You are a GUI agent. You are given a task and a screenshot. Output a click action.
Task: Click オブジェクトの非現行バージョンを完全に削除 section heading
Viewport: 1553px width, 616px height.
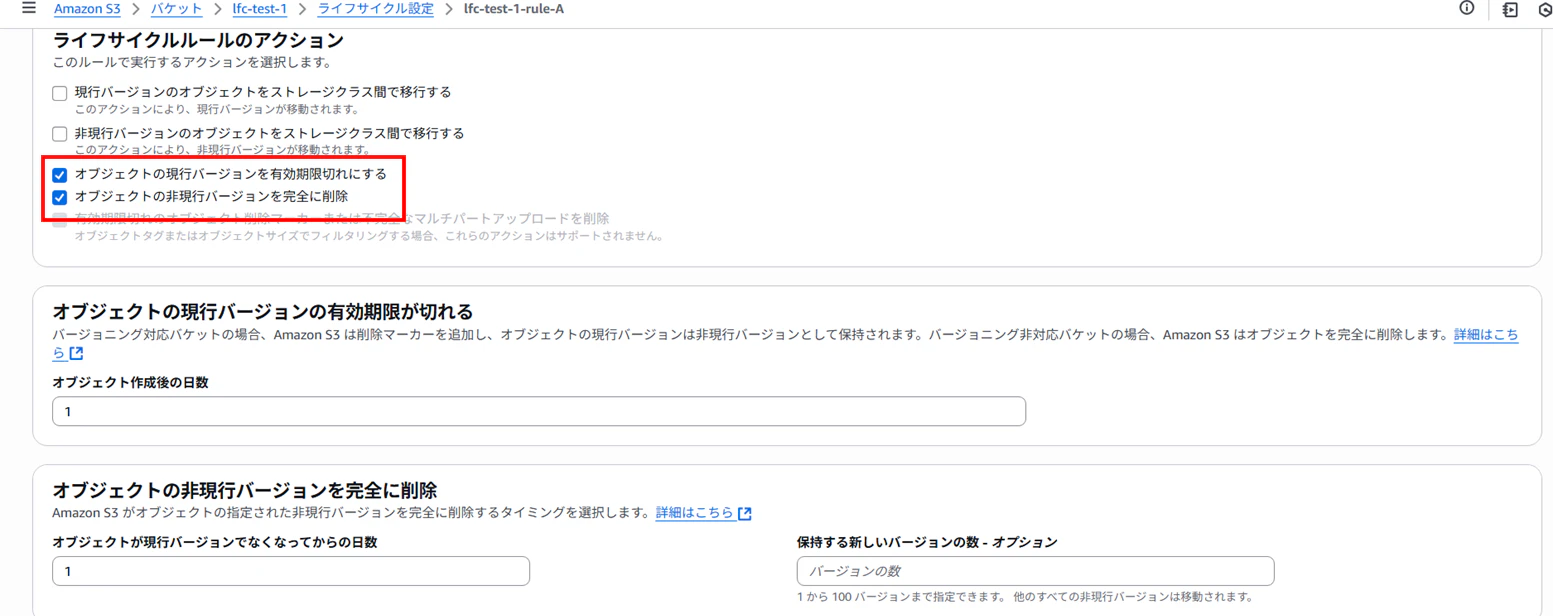(x=245, y=490)
